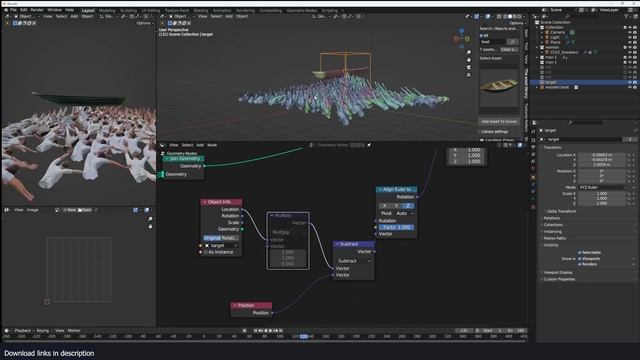Select the wooden boat outliner item

(557, 87)
